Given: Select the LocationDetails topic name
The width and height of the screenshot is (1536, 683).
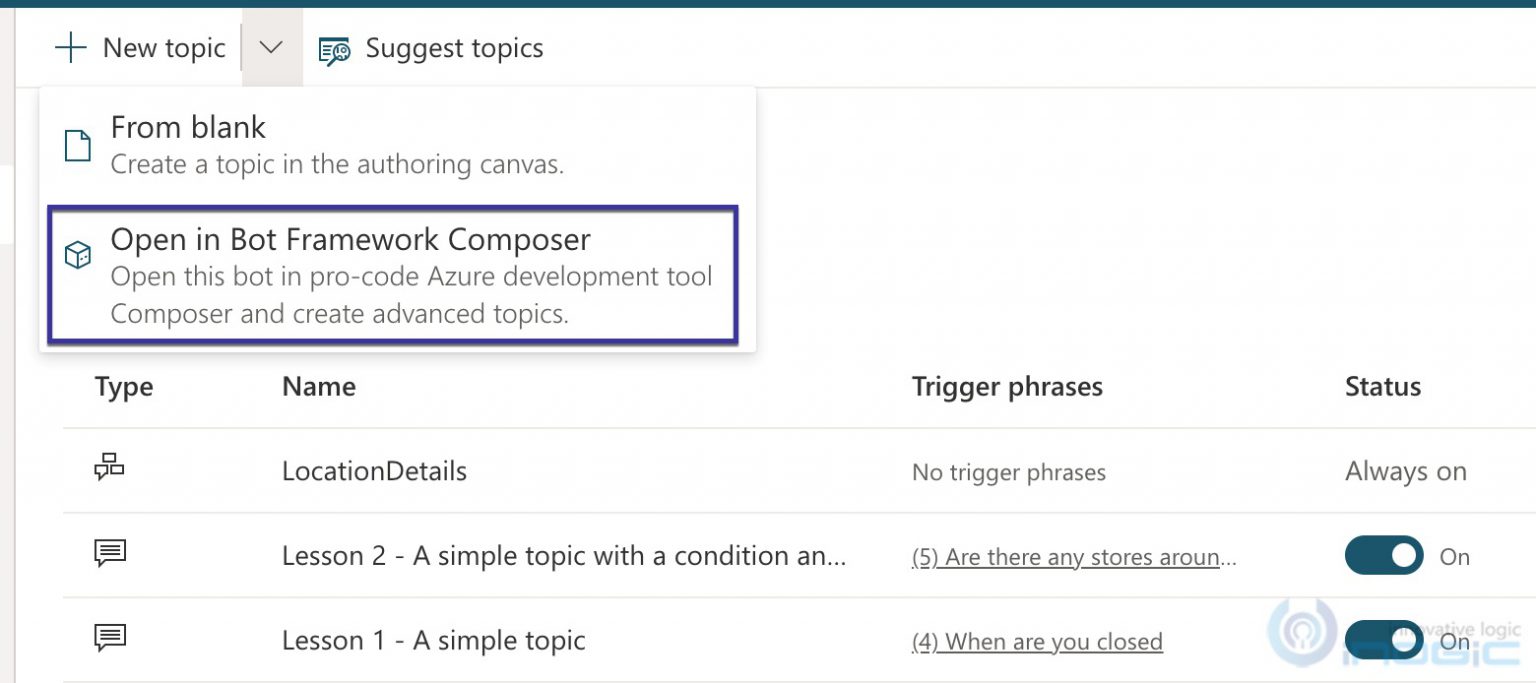Looking at the screenshot, I should 373,471.
